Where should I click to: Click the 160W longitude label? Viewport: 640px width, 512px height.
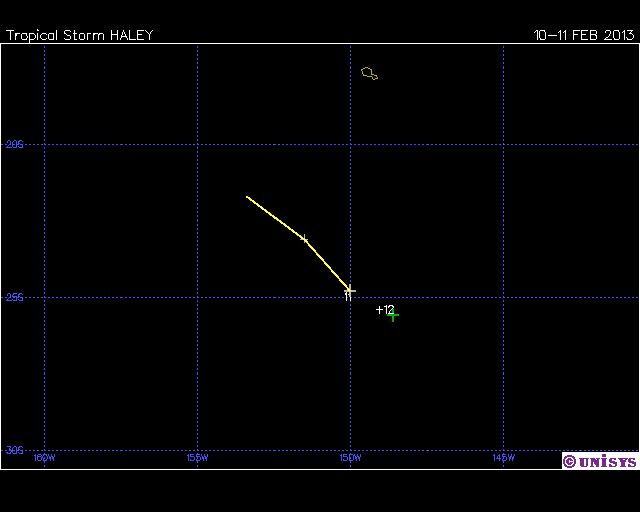pyautogui.click(x=45, y=458)
